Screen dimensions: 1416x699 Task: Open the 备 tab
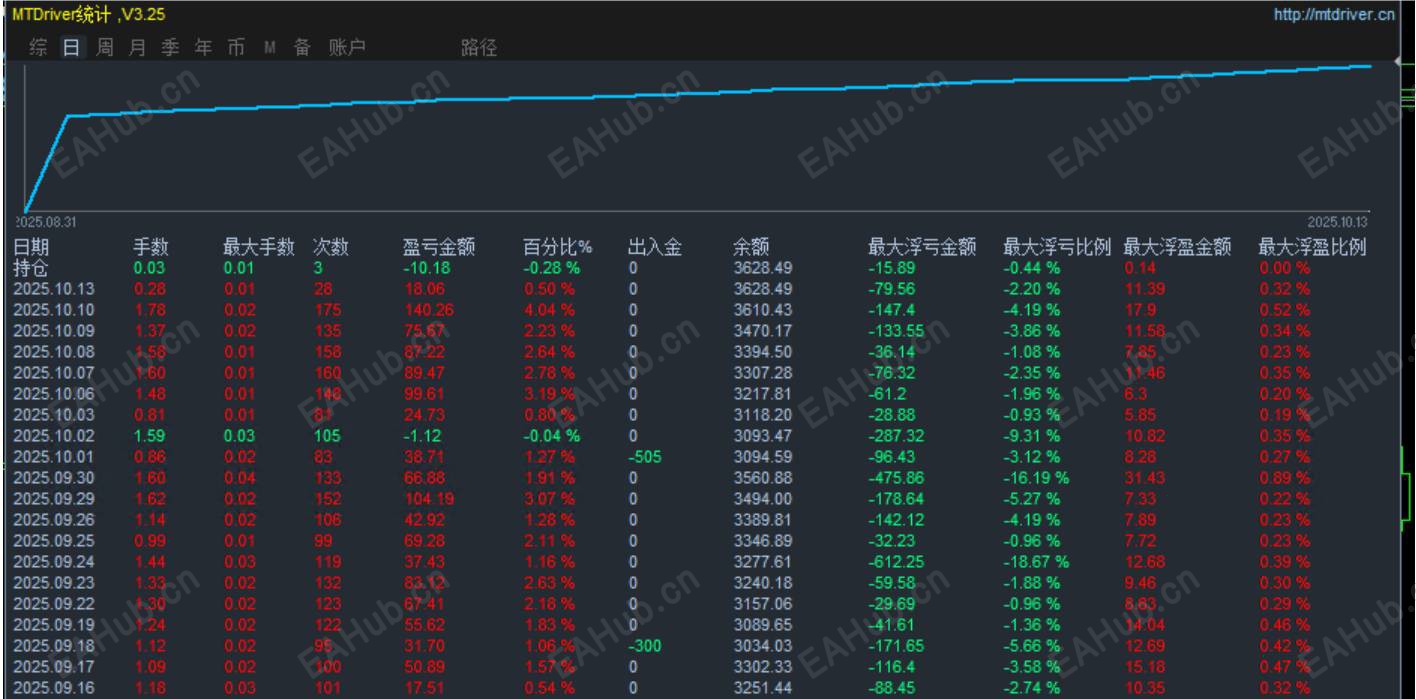(302, 47)
